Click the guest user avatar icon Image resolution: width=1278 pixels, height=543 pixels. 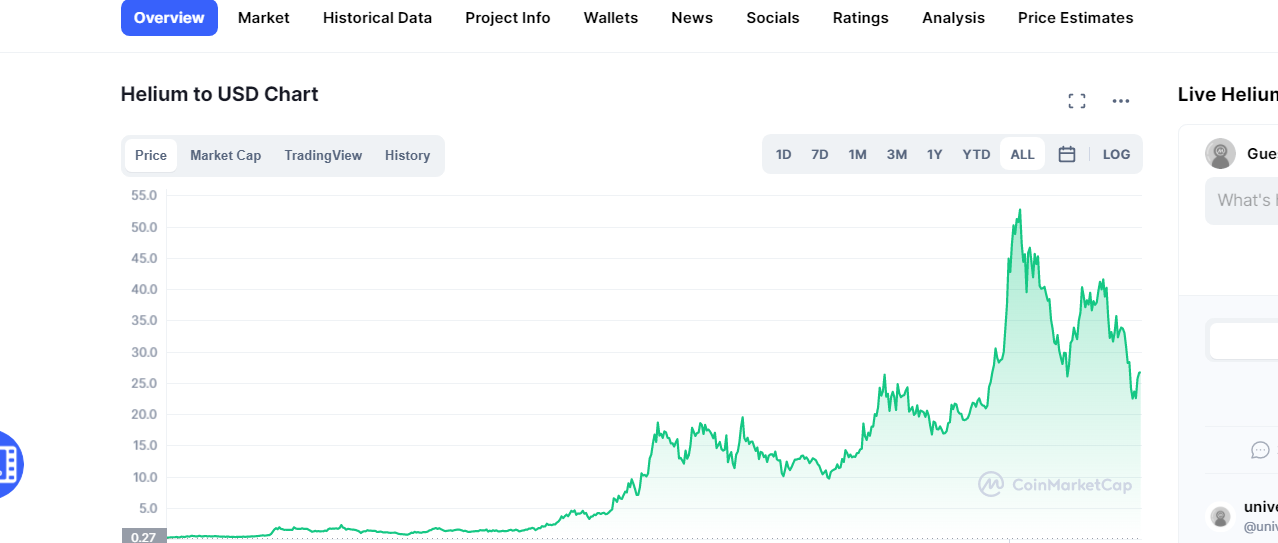tap(1220, 154)
